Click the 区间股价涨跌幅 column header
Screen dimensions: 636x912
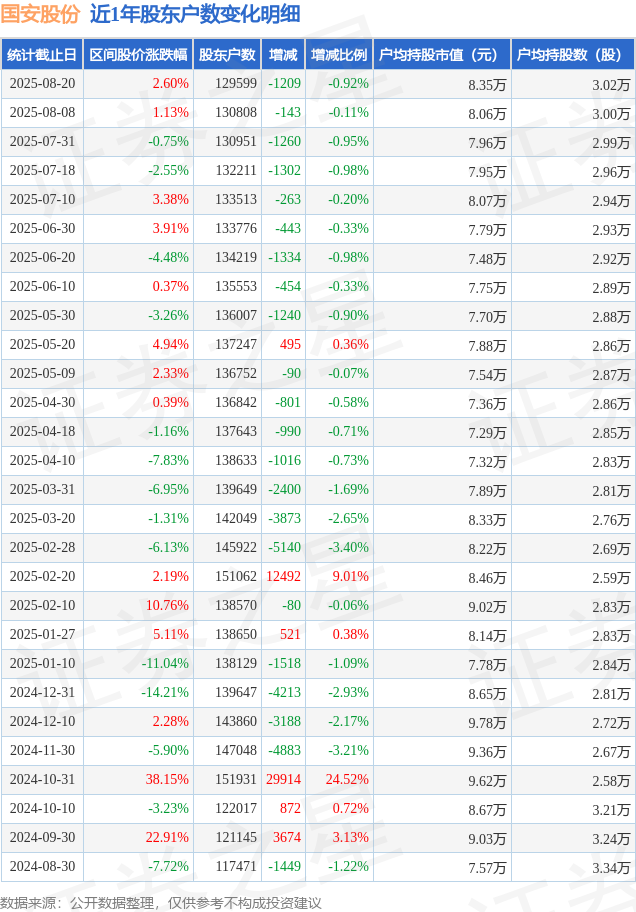click(x=137, y=55)
